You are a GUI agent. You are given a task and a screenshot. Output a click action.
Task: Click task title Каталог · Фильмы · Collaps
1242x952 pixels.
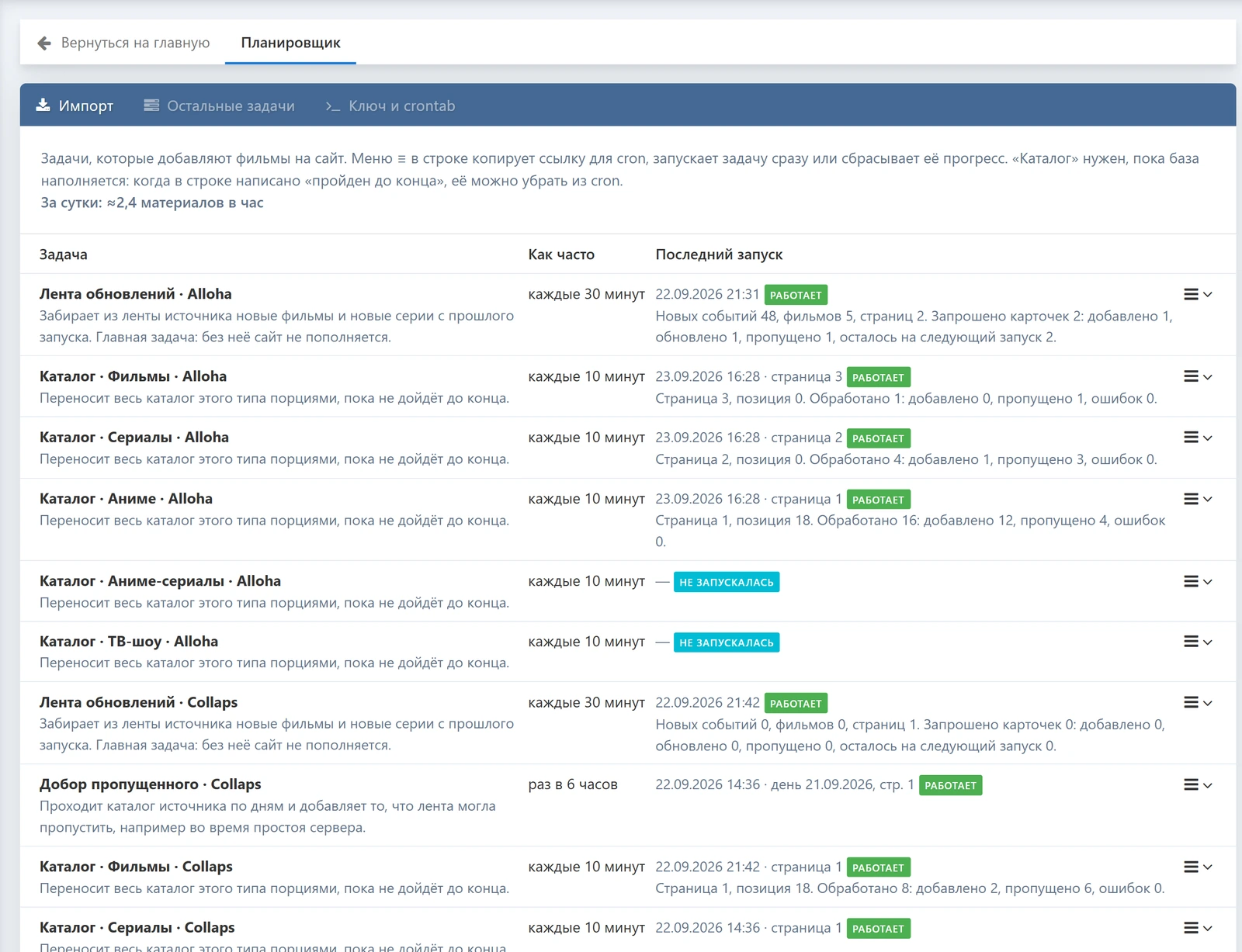(x=136, y=867)
